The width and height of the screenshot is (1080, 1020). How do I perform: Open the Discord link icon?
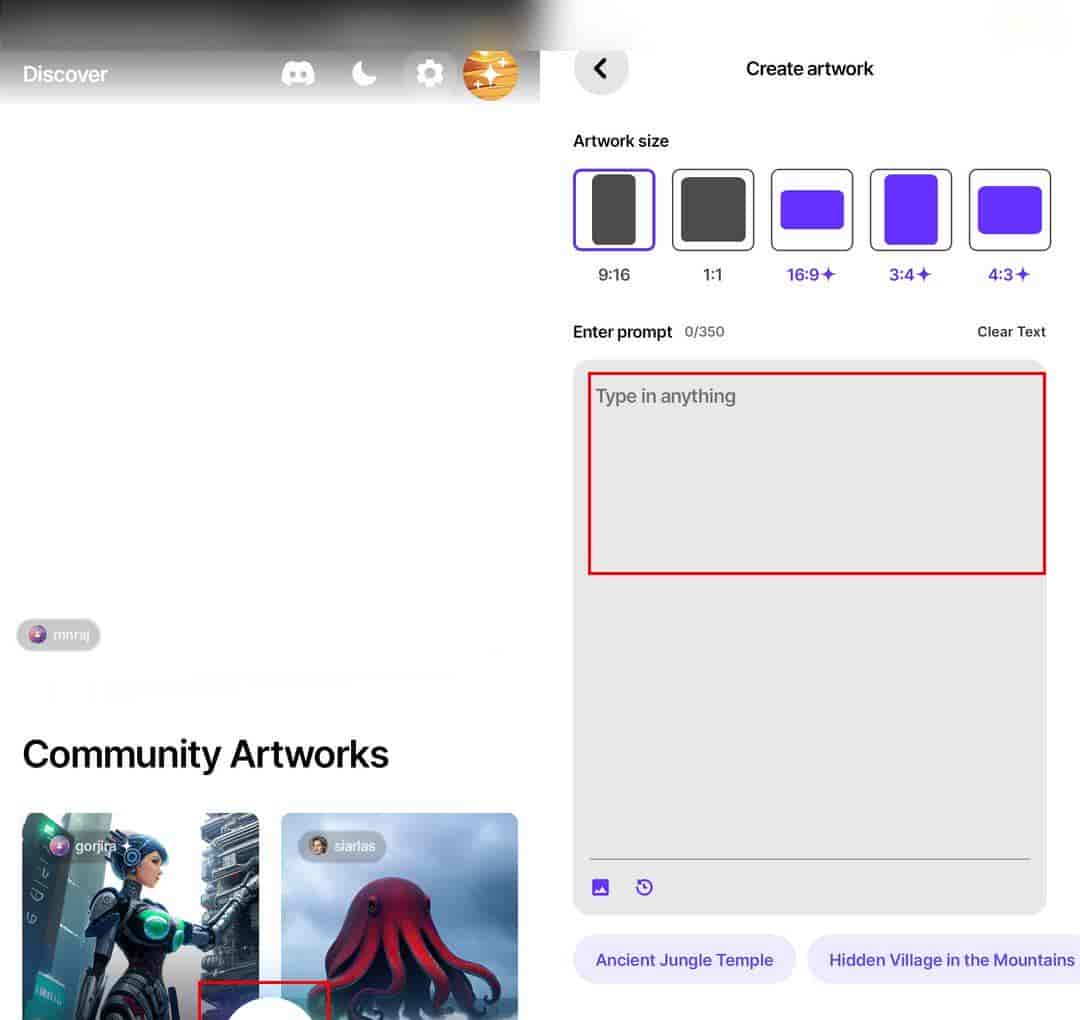(x=298, y=73)
